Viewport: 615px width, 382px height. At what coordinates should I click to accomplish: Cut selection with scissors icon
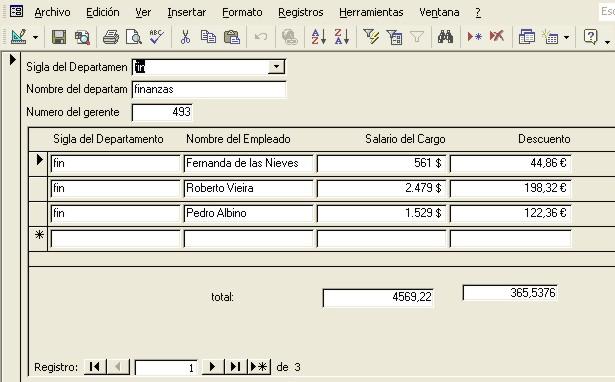coord(185,37)
